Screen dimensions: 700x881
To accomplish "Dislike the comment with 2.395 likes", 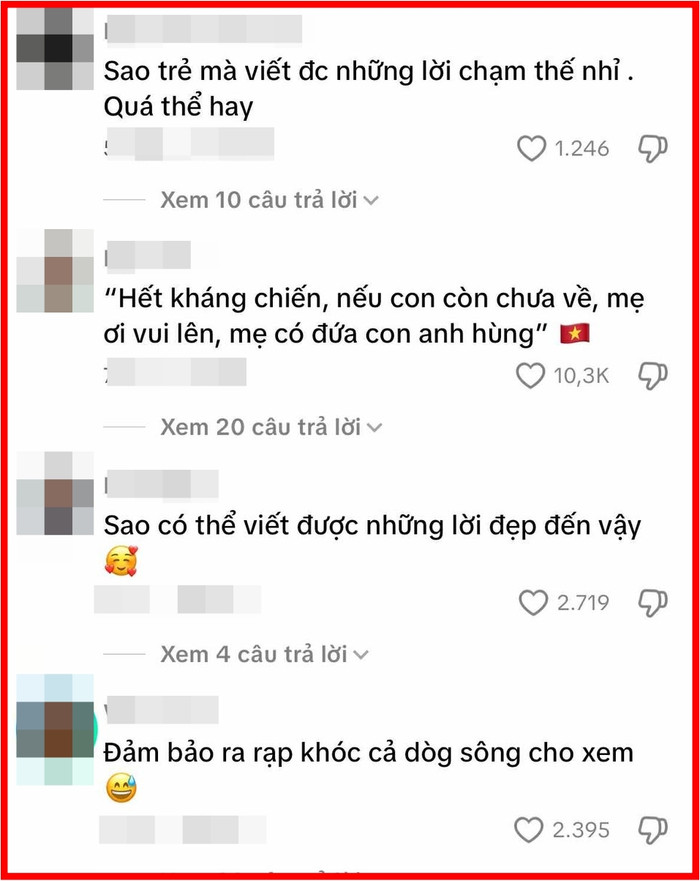I will 653,830.
